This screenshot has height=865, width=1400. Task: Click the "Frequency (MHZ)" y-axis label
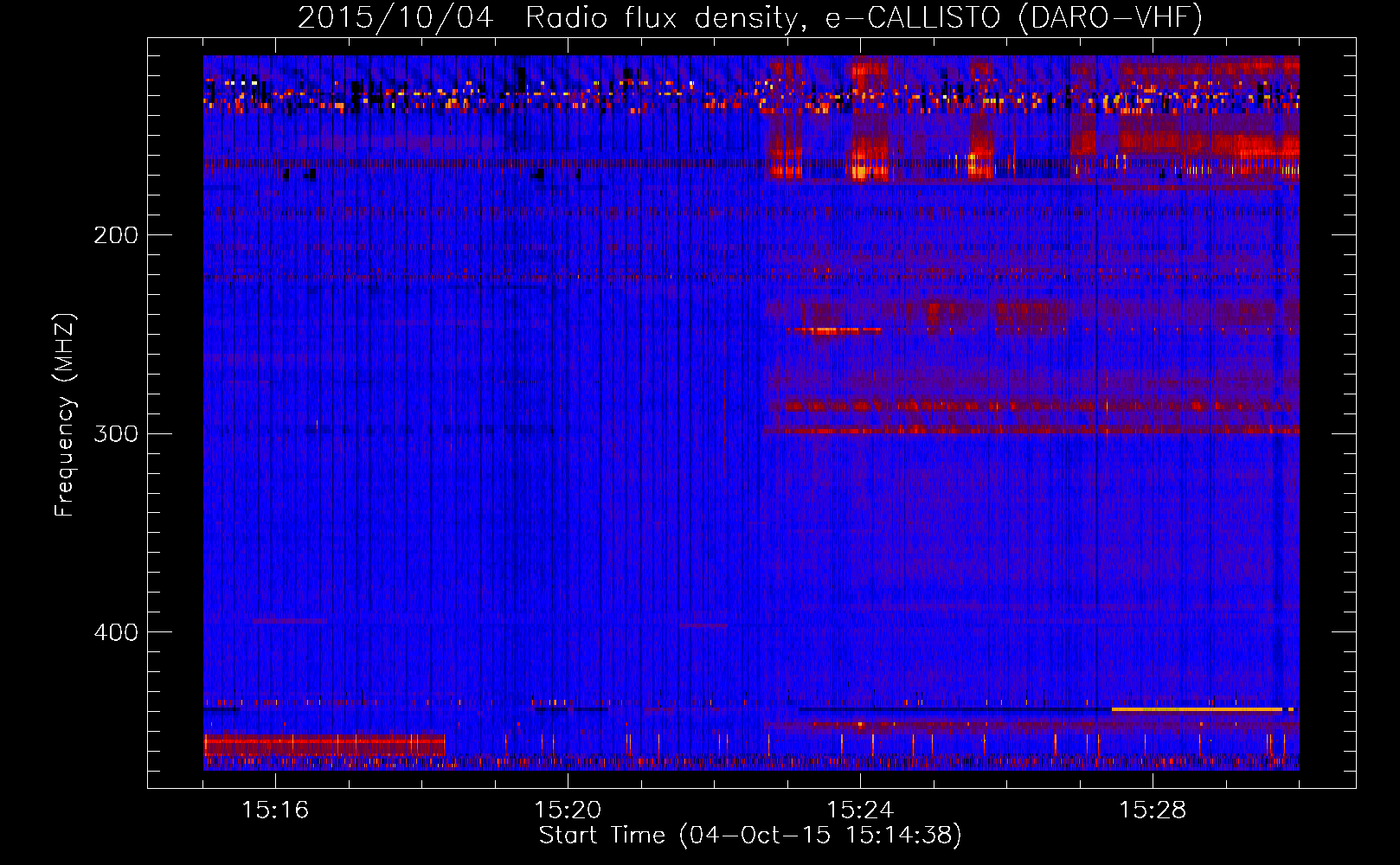click(x=65, y=415)
